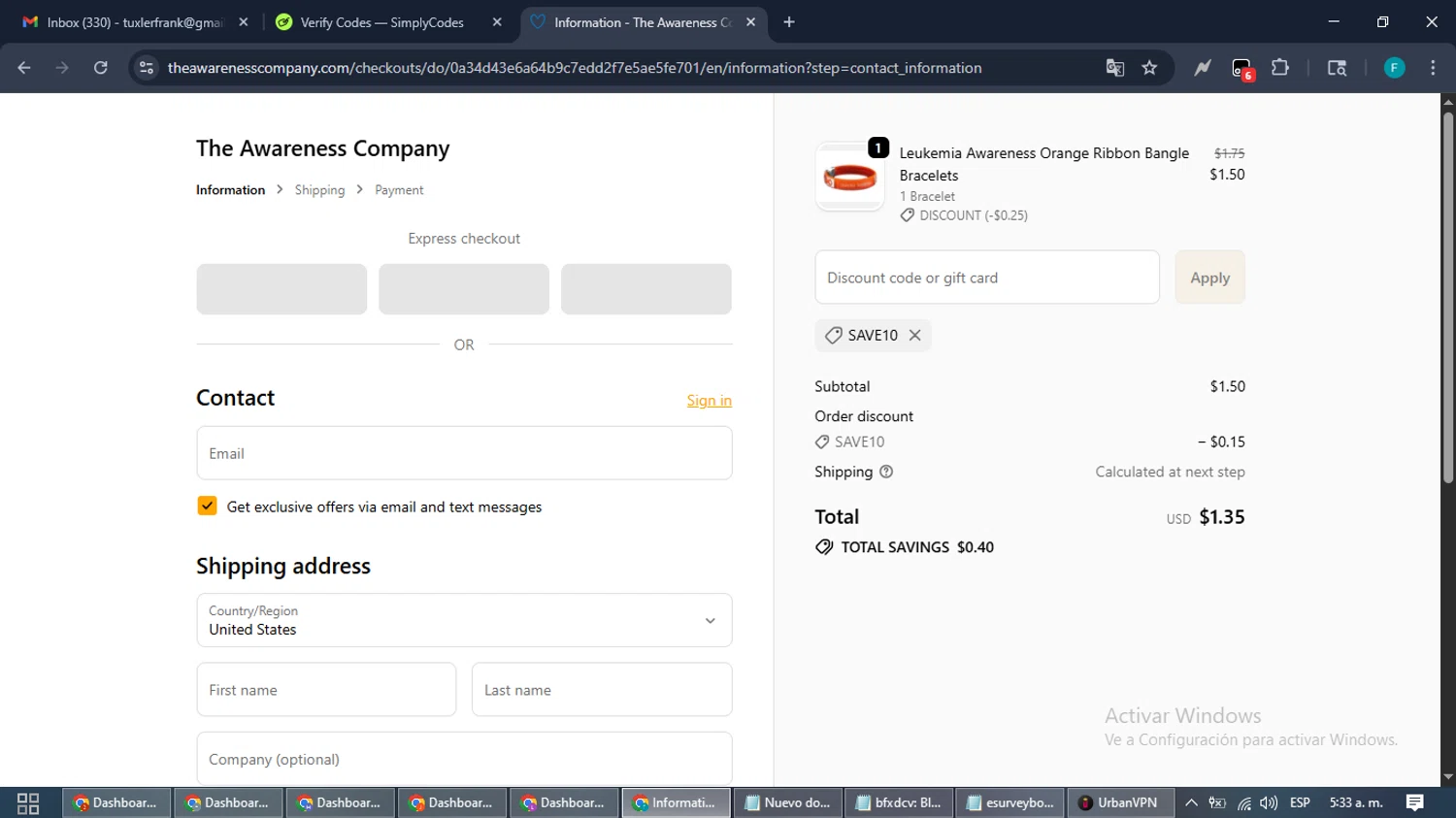Go back using browser back arrow

coord(24,68)
